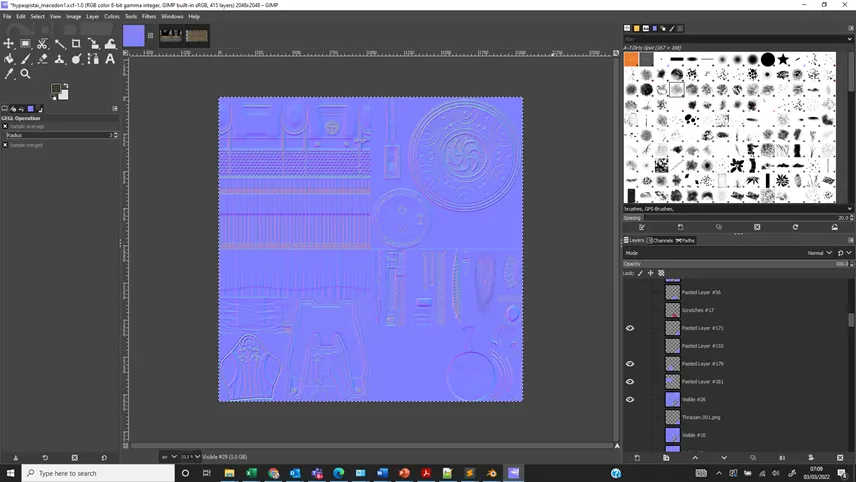Open the Colors menu
Viewport: 856px width, 482px height.
point(112,16)
